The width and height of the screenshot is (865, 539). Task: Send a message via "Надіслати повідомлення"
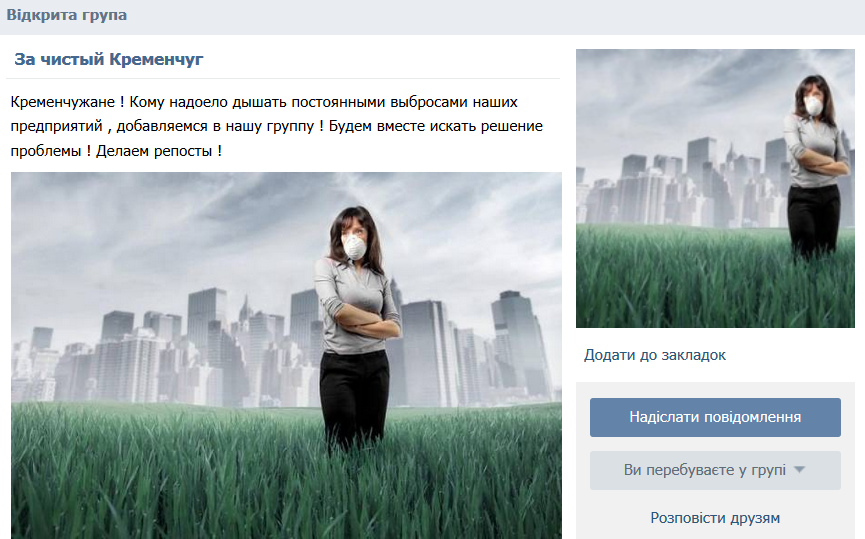(715, 417)
